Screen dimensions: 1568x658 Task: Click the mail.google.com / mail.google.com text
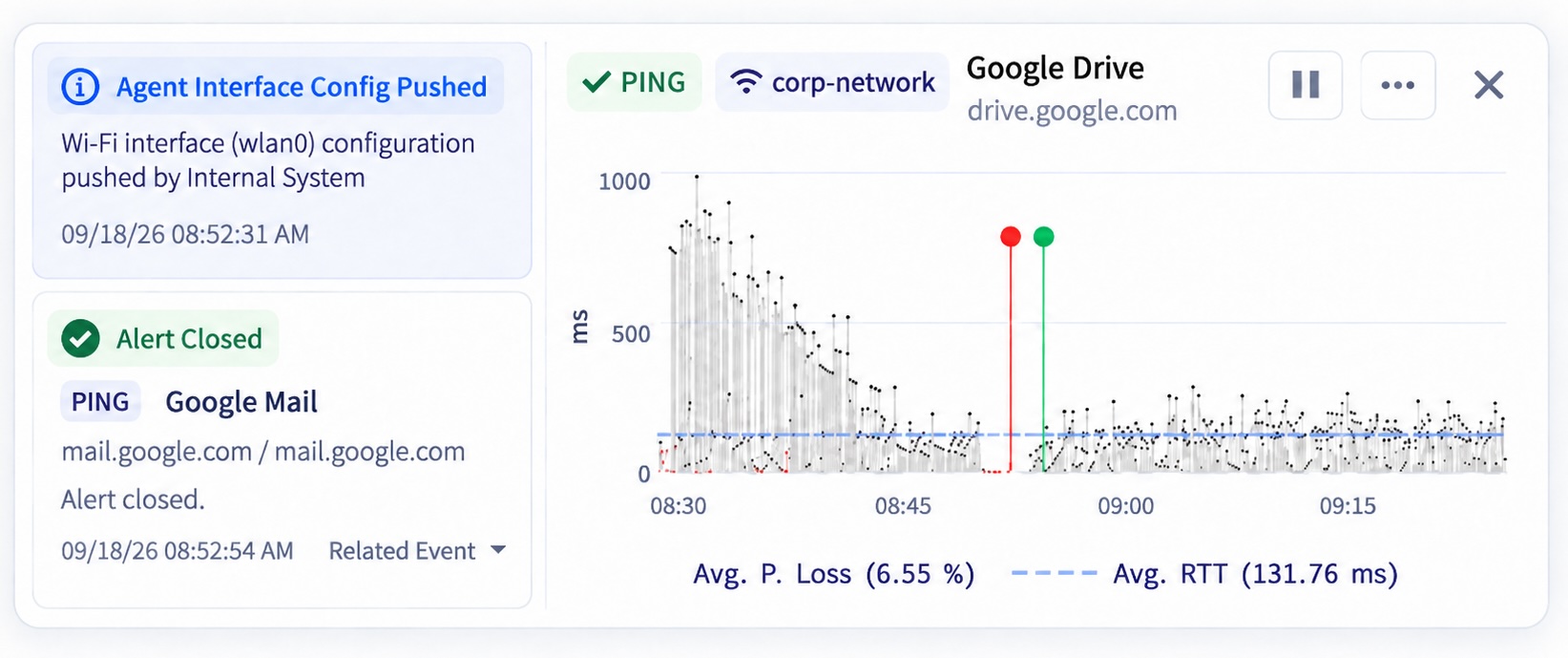263,451
